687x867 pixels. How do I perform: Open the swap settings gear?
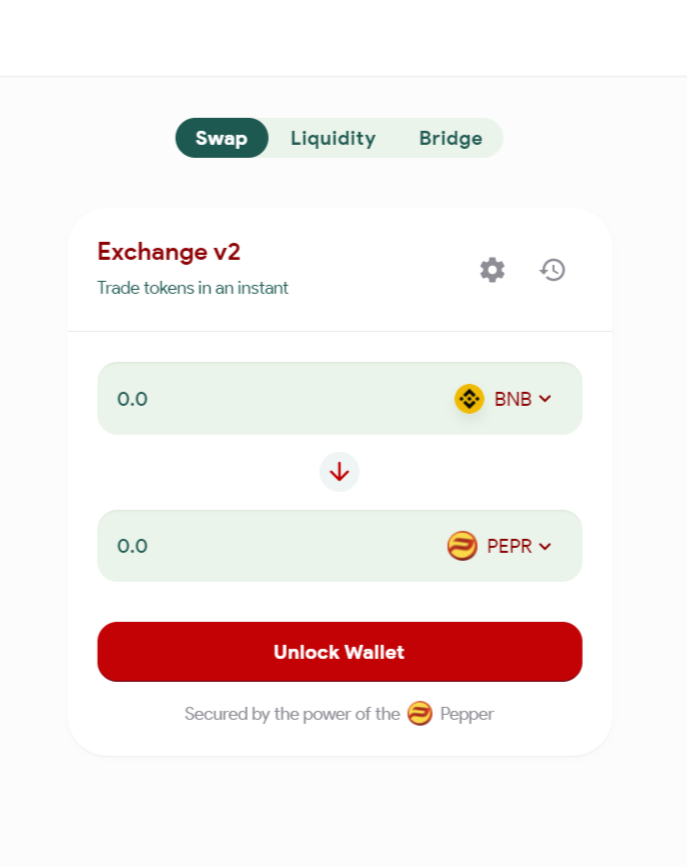pos(492,269)
